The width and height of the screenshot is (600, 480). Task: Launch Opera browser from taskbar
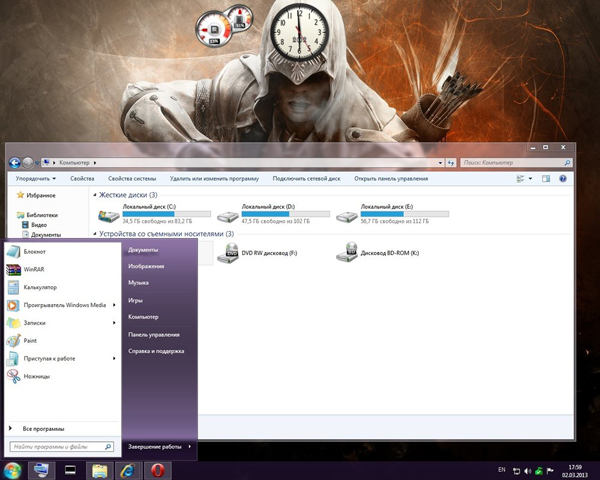point(158,471)
